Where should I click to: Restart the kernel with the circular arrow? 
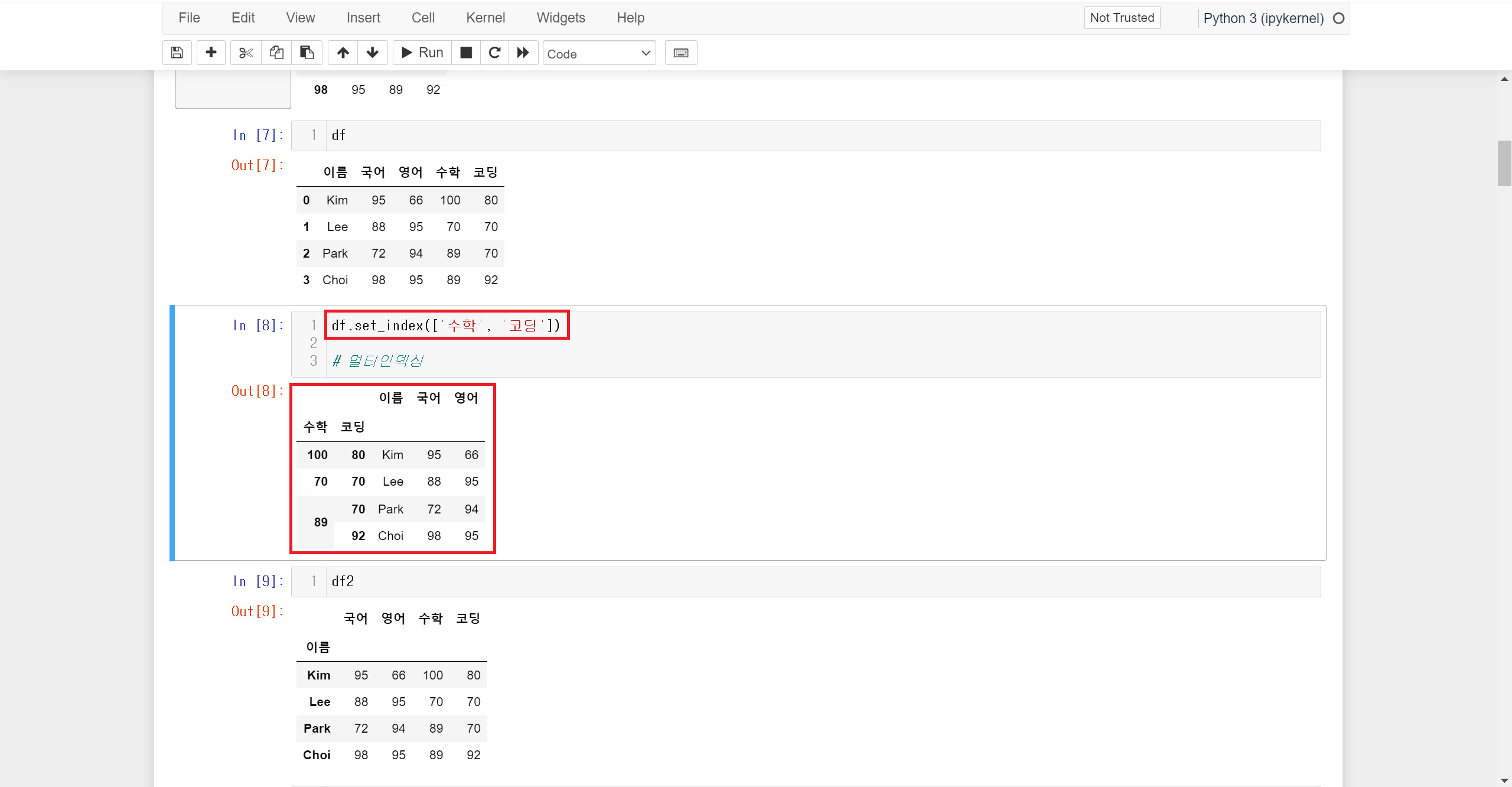tap(494, 53)
